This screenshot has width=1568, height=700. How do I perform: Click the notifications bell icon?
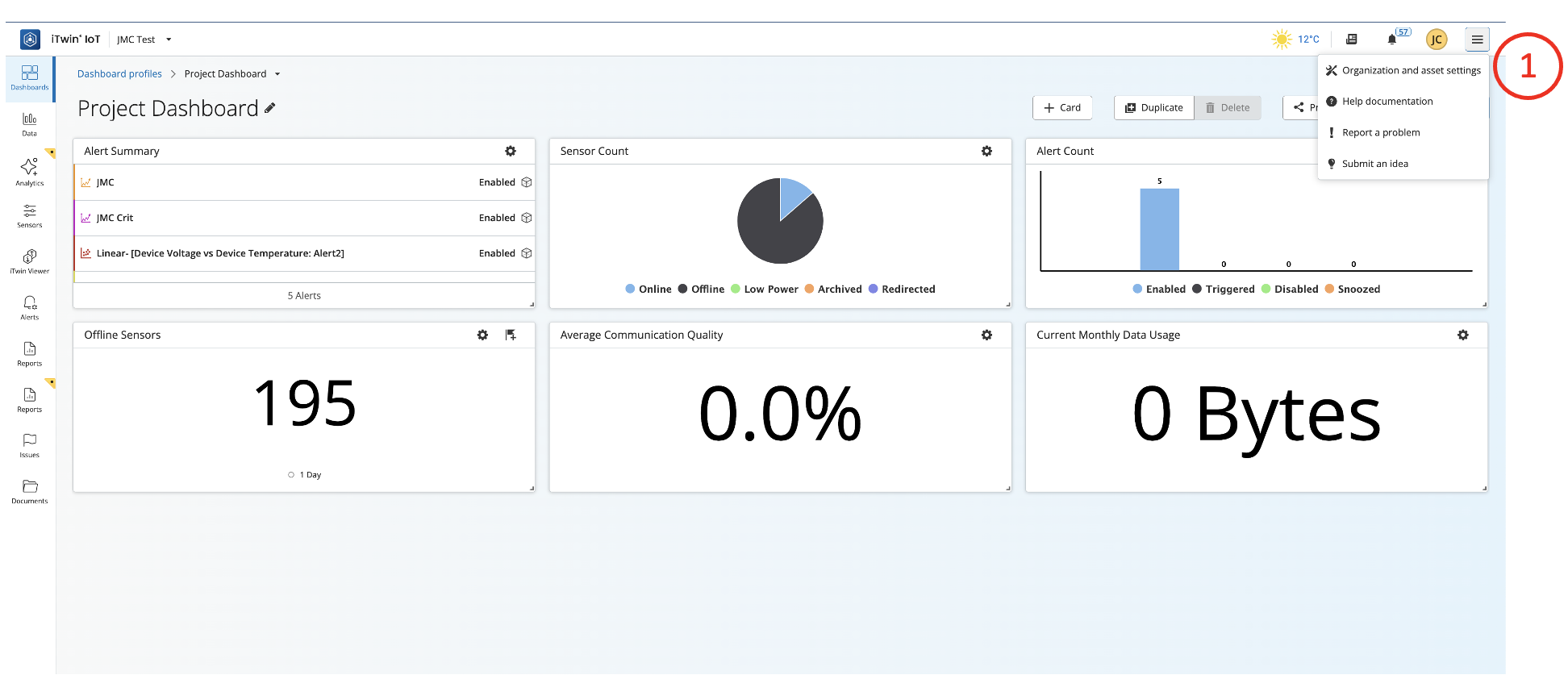[x=1391, y=39]
